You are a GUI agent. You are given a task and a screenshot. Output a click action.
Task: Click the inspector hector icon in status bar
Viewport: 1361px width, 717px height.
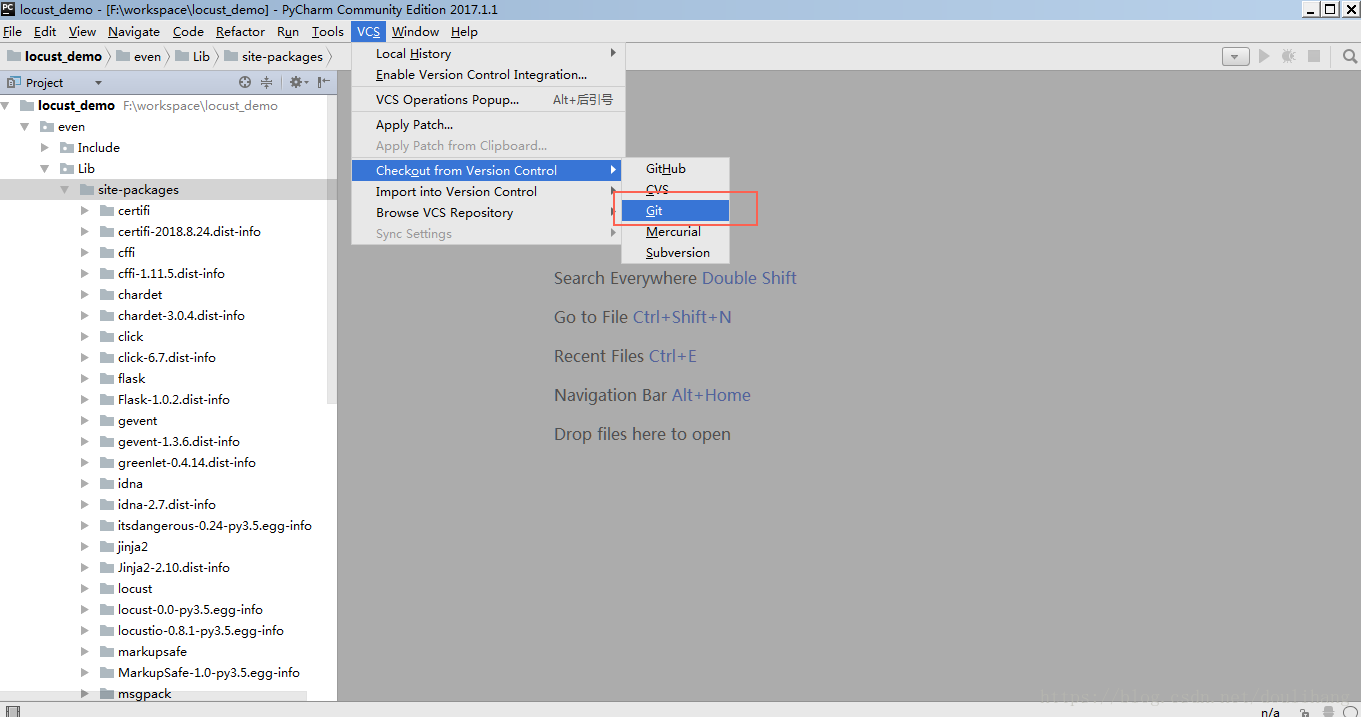tap(1329, 712)
